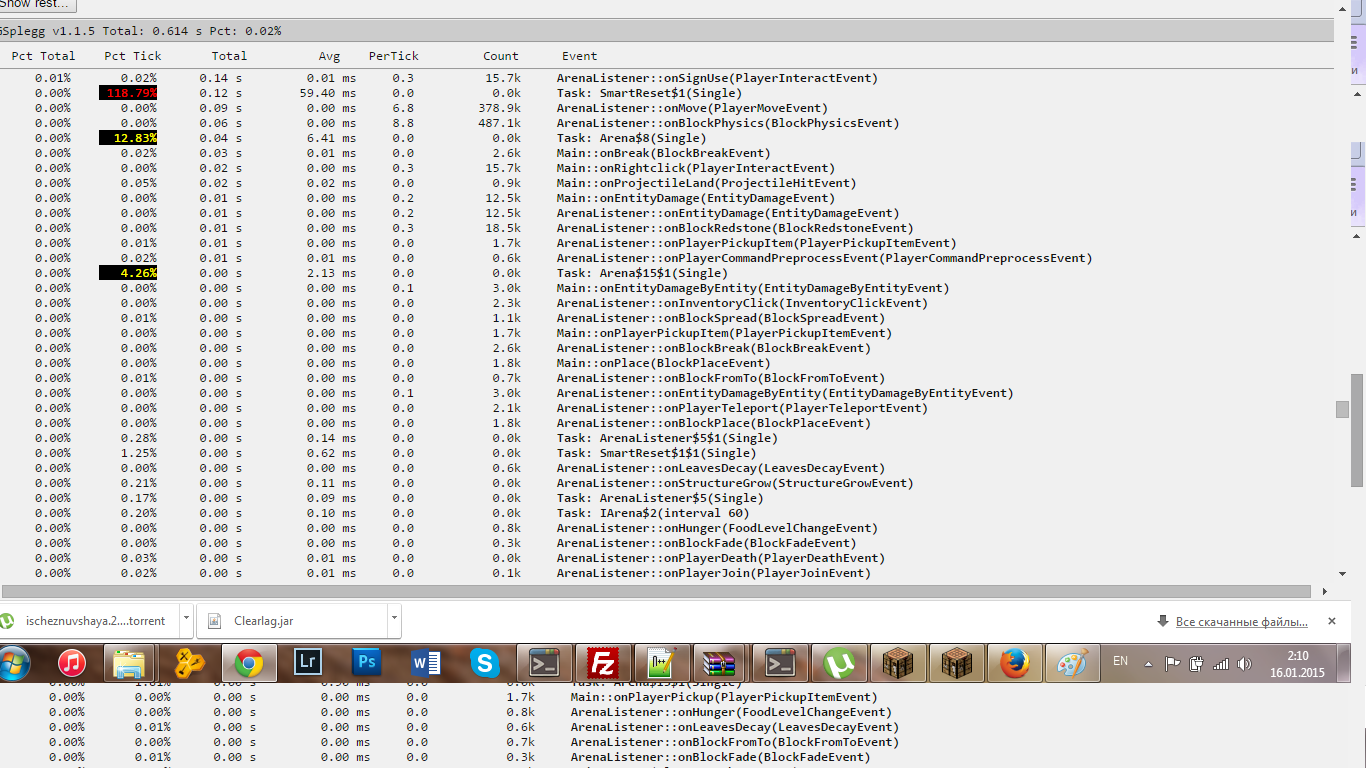Switch the EN input language indicator
Image resolution: width=1366 pixels, height=768 pixels.
pos(1120,662)
